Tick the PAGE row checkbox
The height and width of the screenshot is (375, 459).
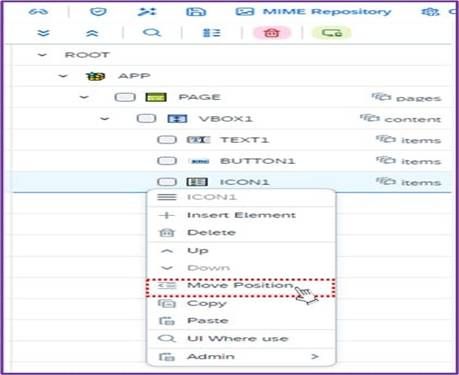click(125, 97)
